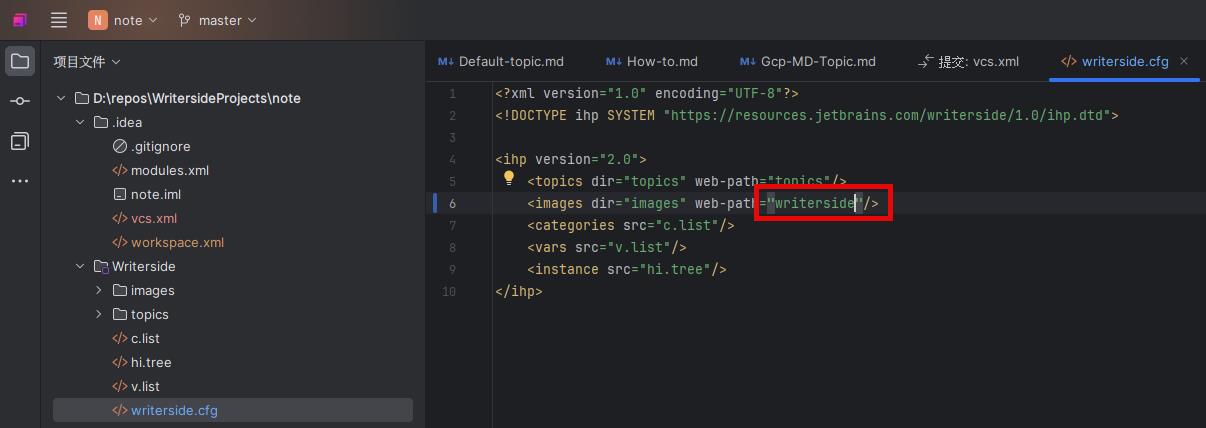Click the modules.xml file type icon
The height and width of the screenshot is (428, 1206).
pos(120,170)
